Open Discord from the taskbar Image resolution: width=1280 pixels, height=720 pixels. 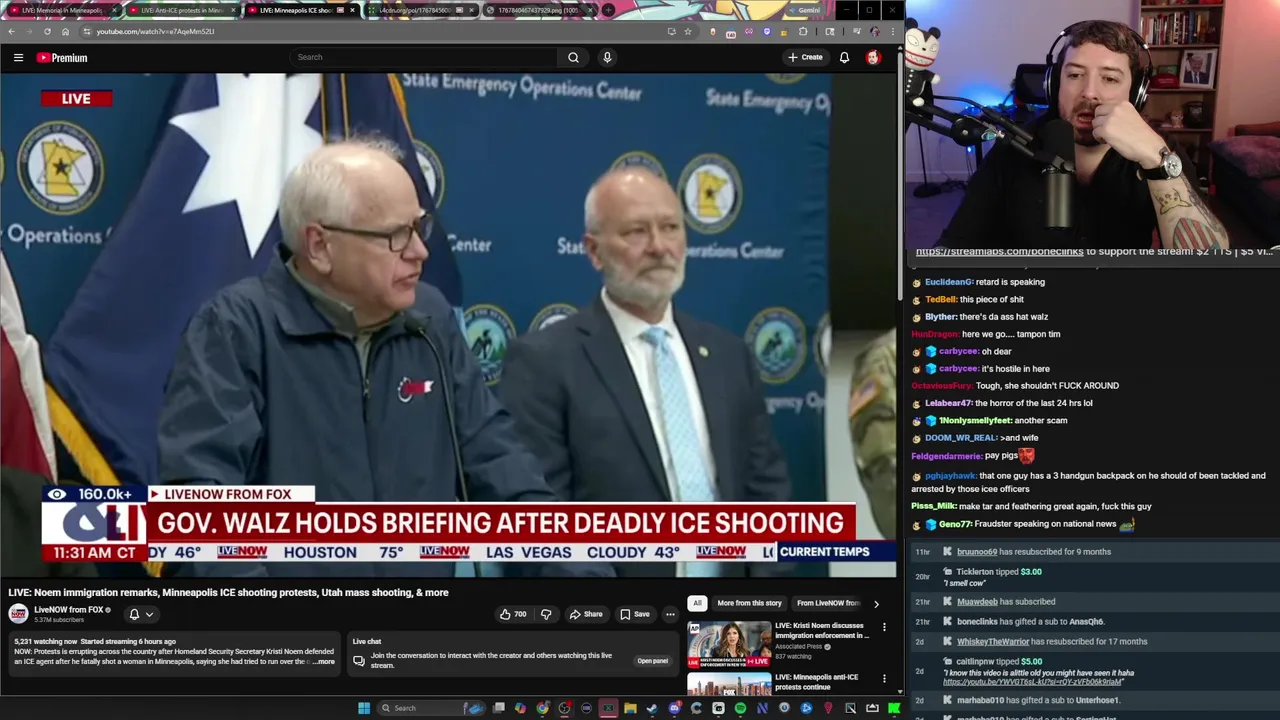(x=674, y=708)
